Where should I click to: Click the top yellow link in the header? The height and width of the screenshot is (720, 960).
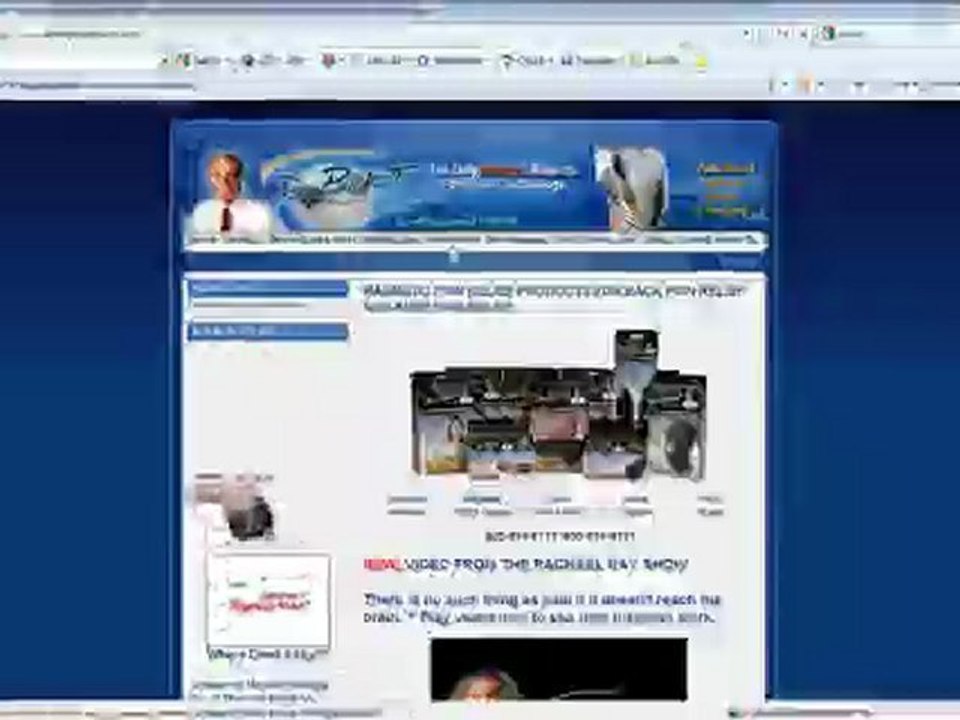pos(727,168)
